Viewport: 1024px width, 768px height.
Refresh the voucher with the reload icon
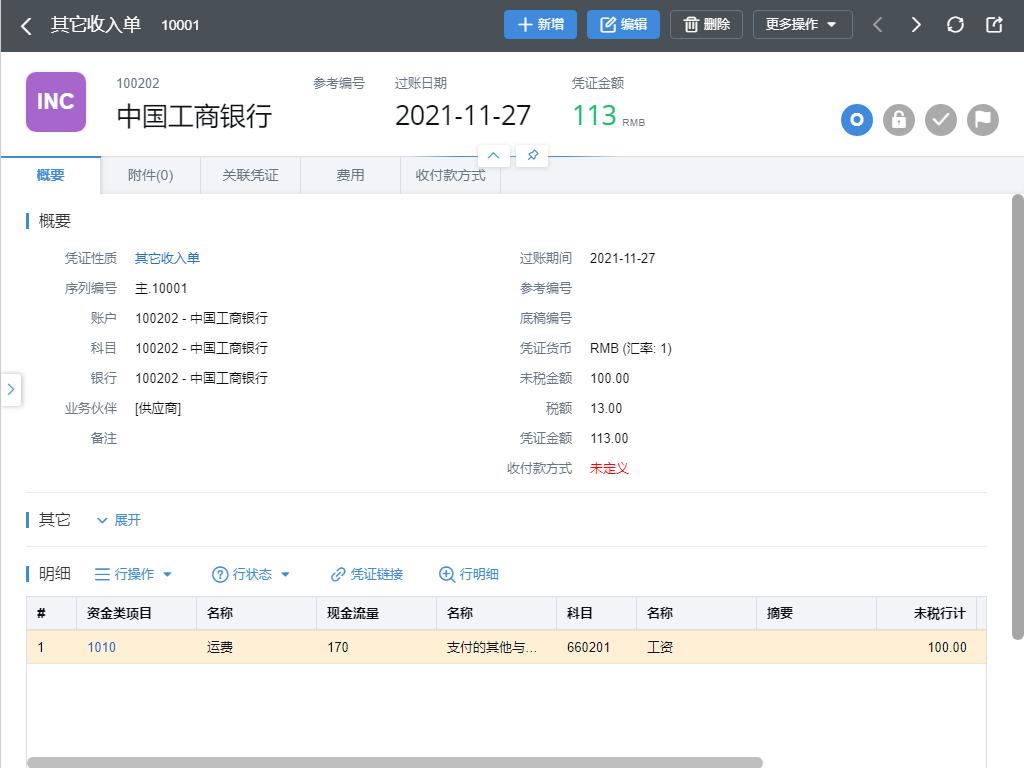coord(955,25)
